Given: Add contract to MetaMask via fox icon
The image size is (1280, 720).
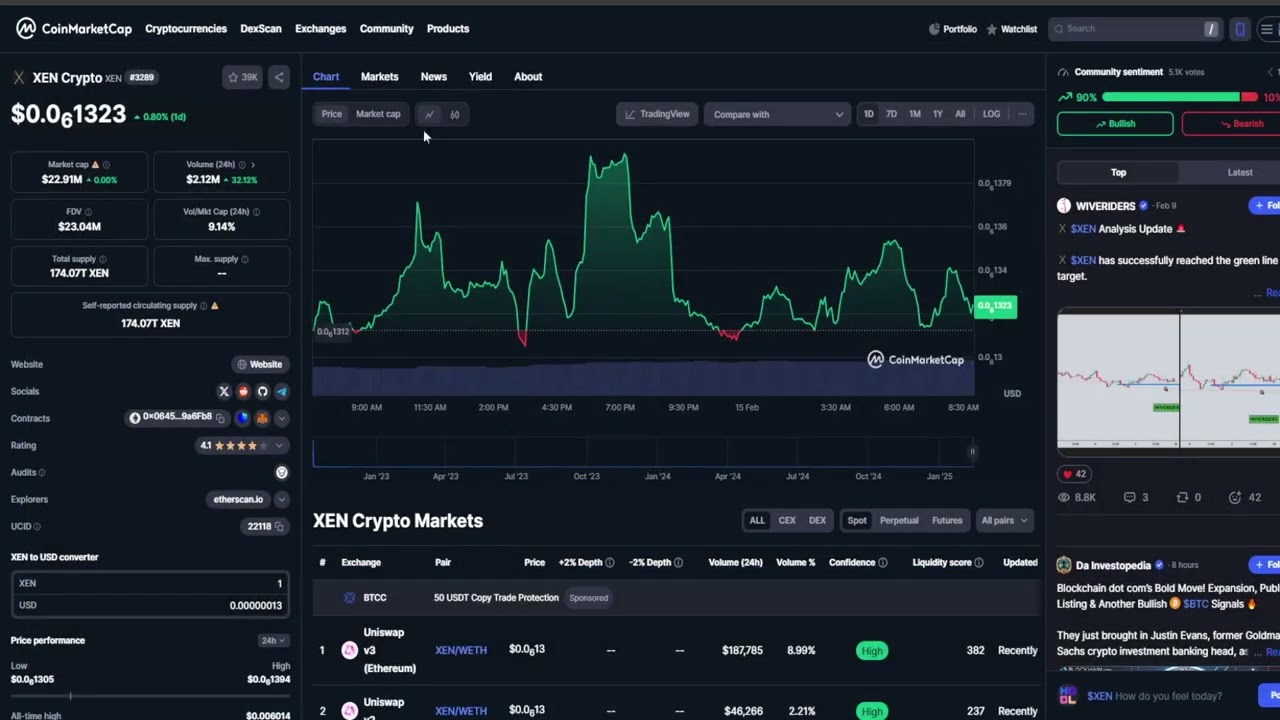Looking at the screenshot, I should pyautogui.click(x=262, y=418).
